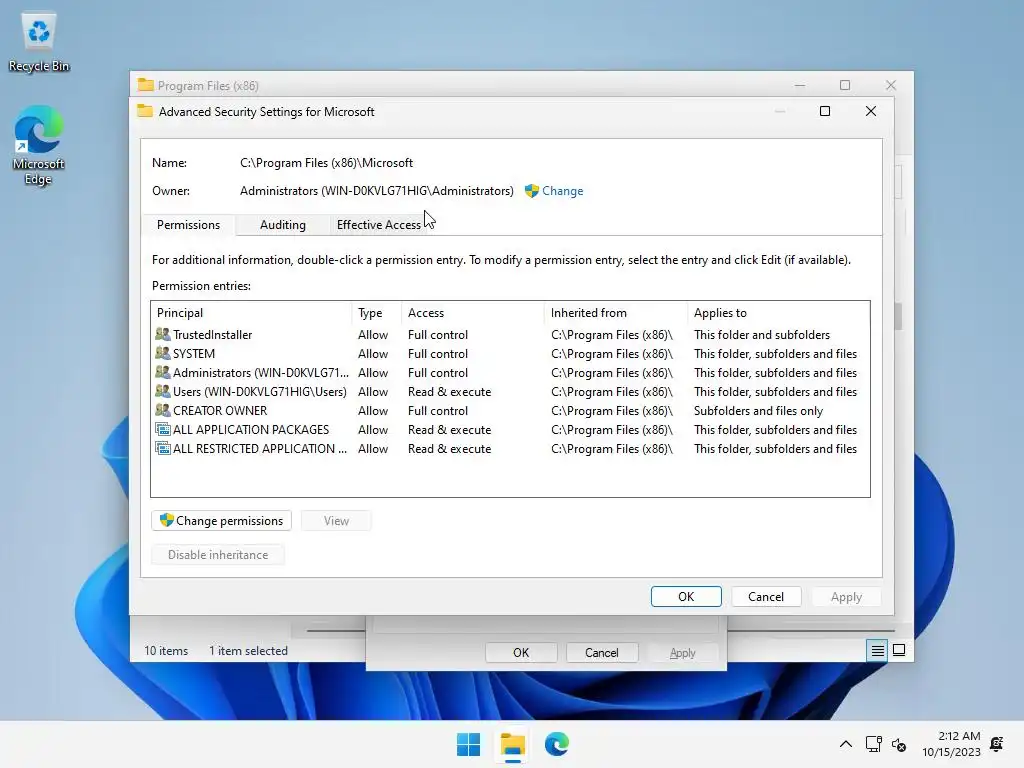Click the Change permissions button
This screenshot has width=1024, height=768.
pos(221,520)
